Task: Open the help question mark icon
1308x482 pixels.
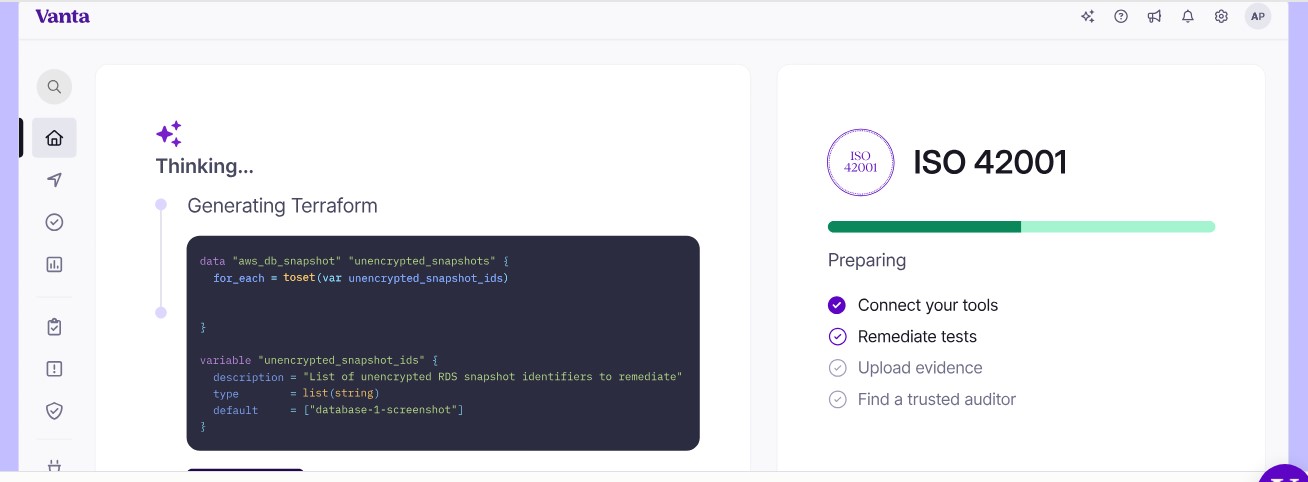Action: pos(1121,16)
